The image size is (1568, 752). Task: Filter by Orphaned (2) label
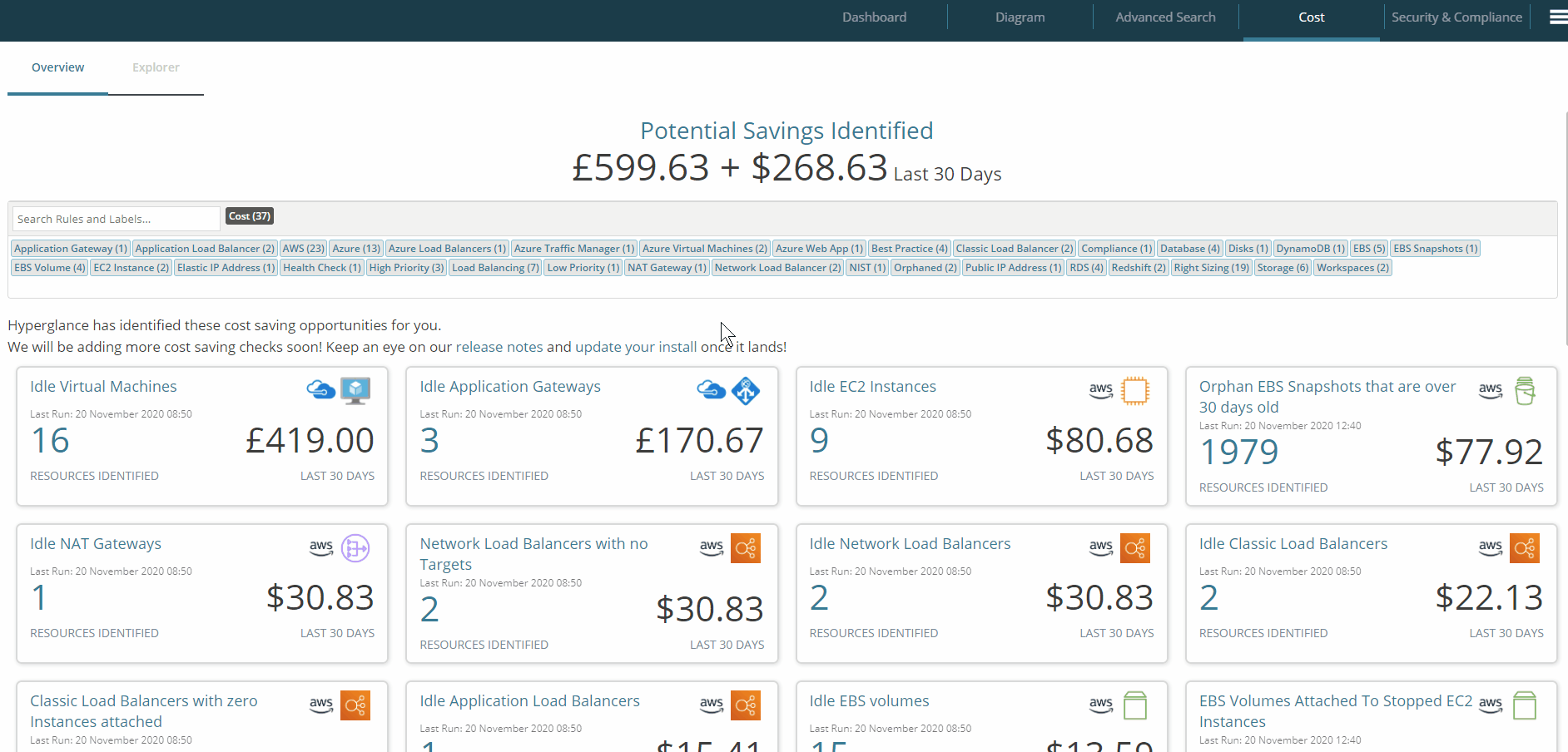925,267
